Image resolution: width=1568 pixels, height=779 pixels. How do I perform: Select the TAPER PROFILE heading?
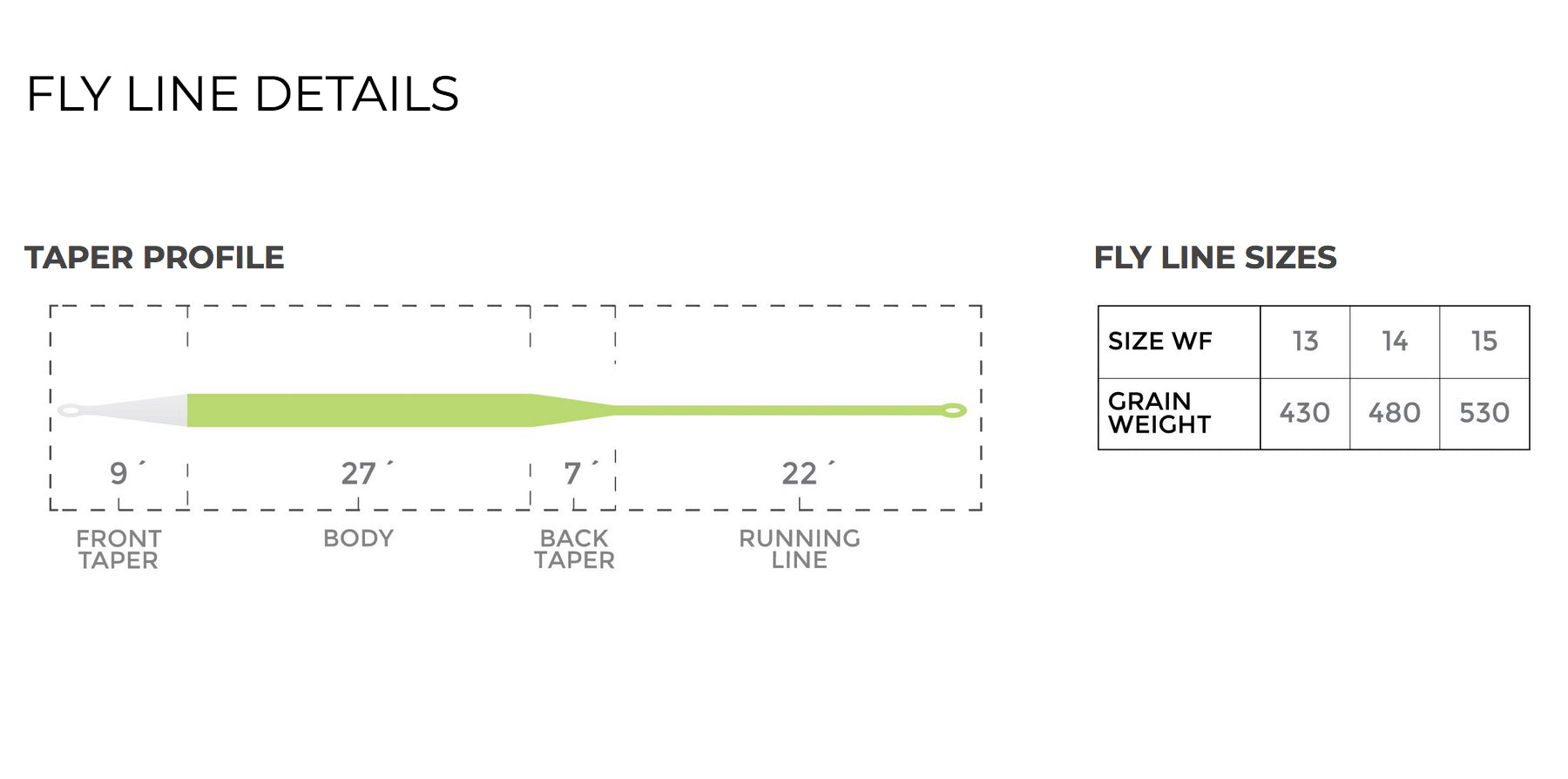click(154, 258)
